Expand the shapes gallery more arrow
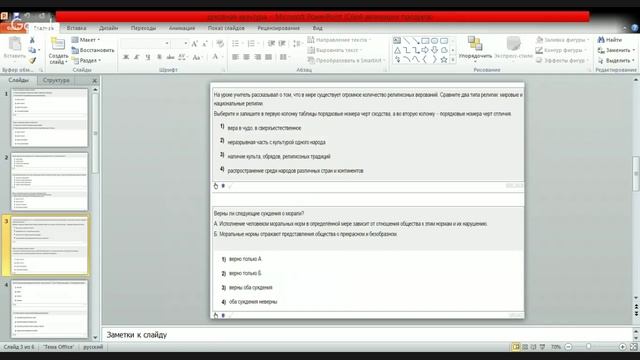The image size is (640, 360). pos(453,60)
